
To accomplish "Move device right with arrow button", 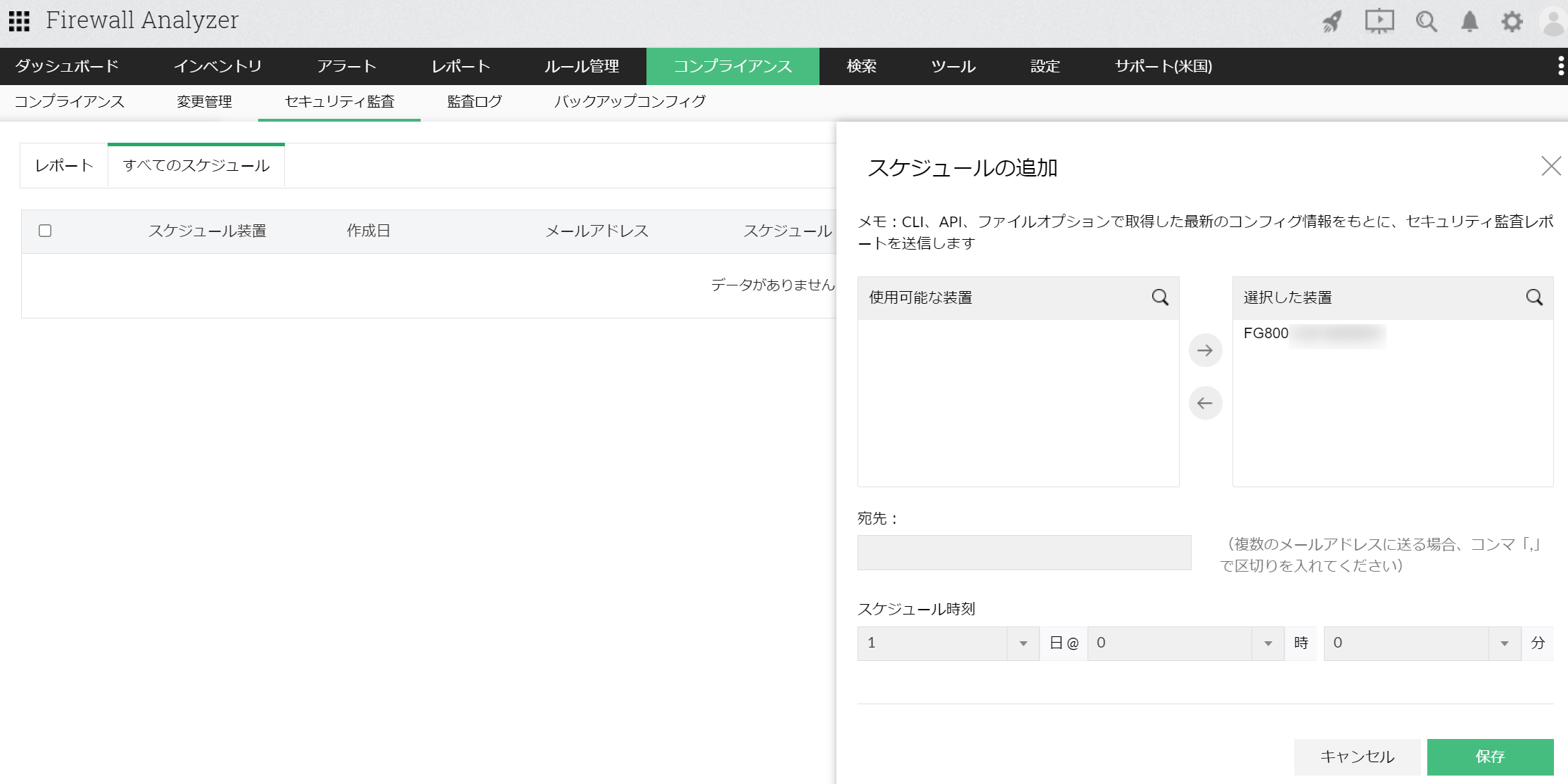I will (1205, 350).
